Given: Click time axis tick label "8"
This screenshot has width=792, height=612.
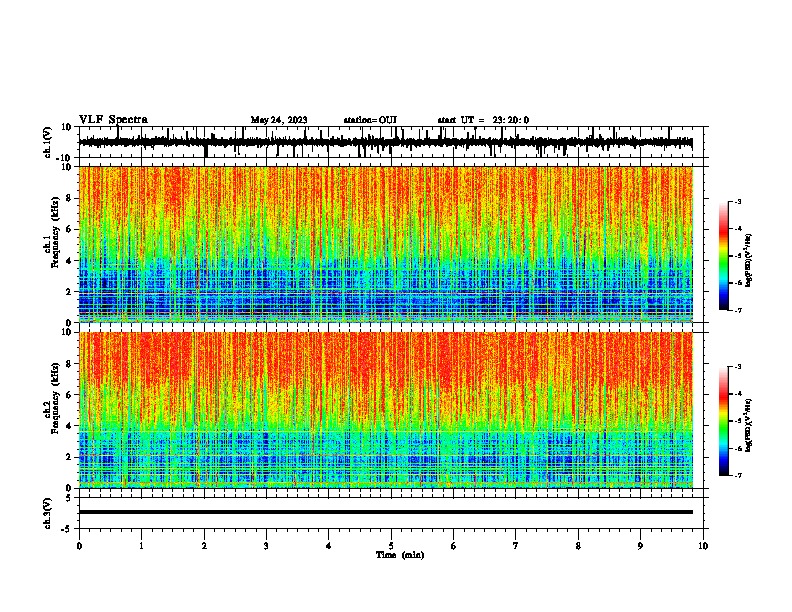Looking at the screenshot, I should pyautogui.click(x=578, y=546).
